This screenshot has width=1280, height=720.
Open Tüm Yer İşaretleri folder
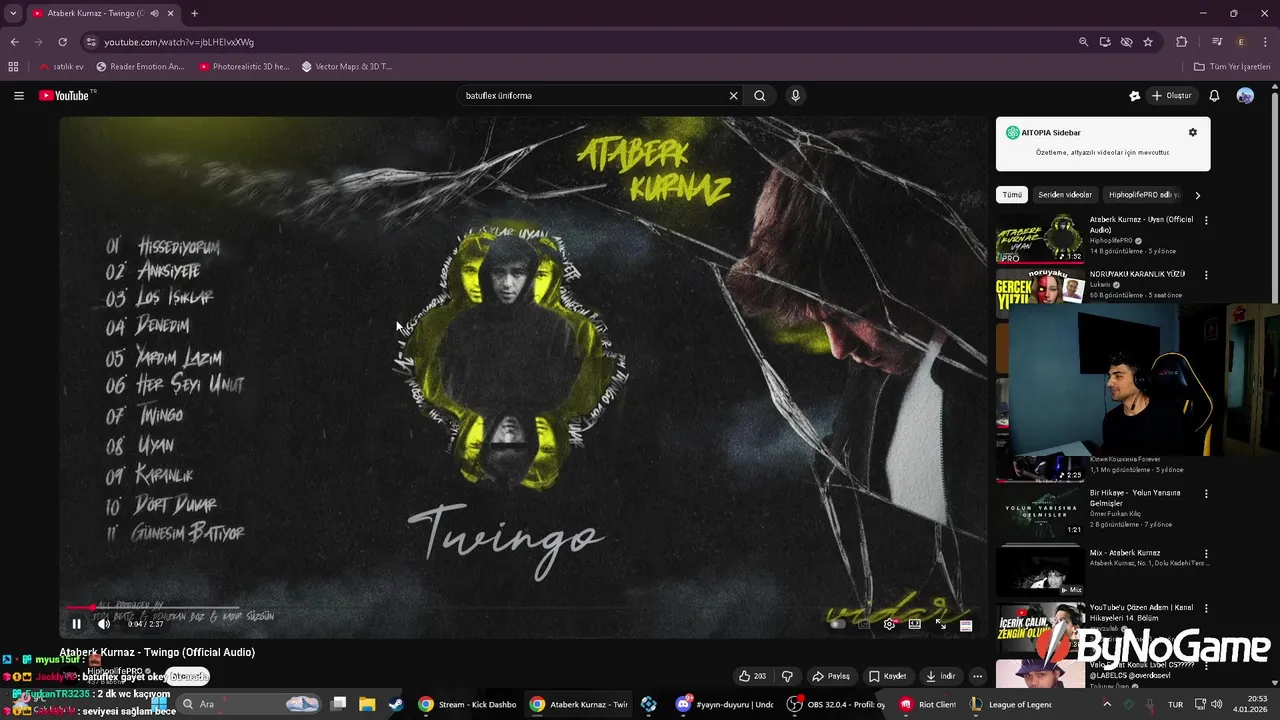pos(1232,67)
